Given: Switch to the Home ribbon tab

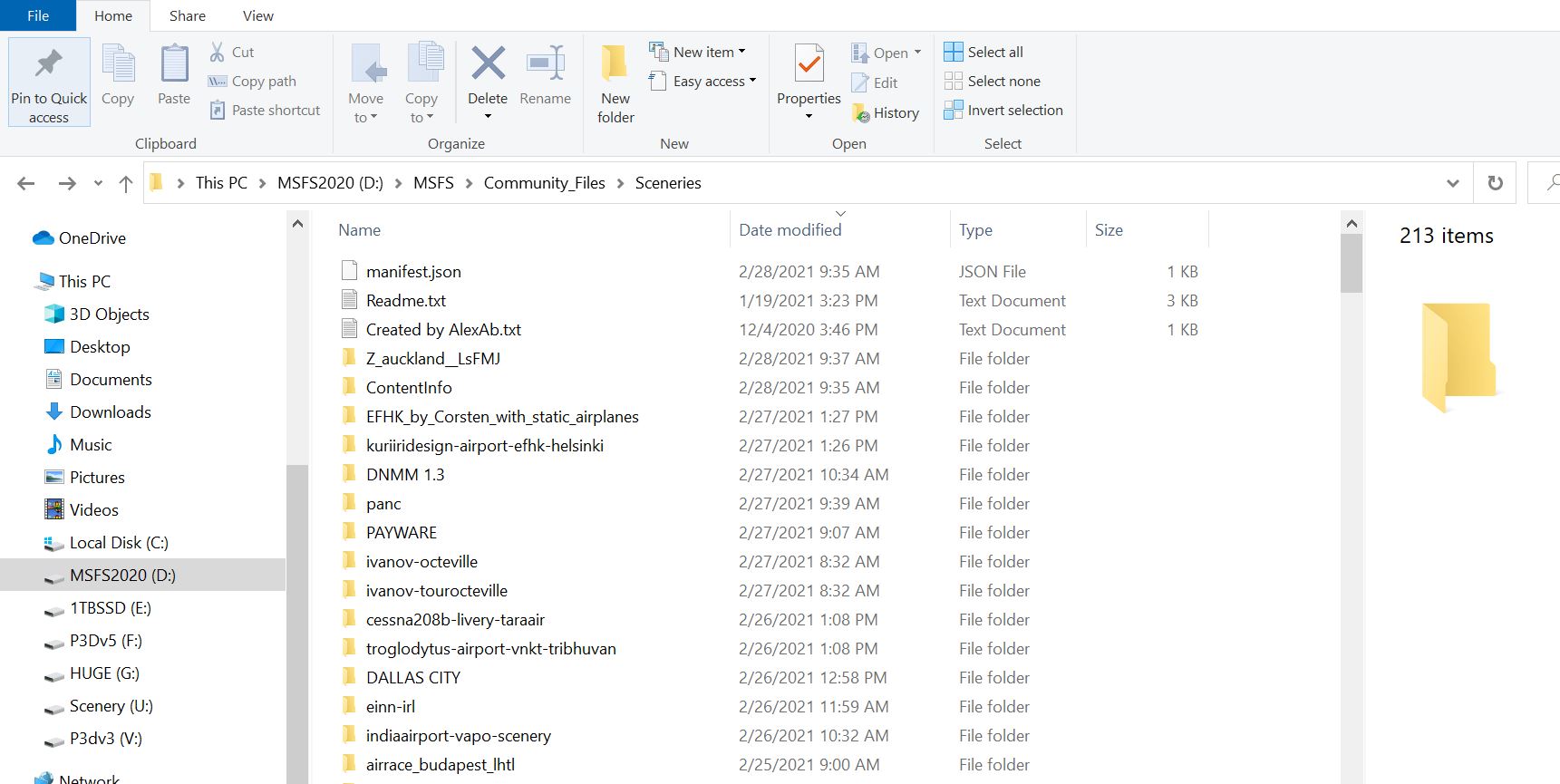Looking at the screenshot, I should pos(113,15).
